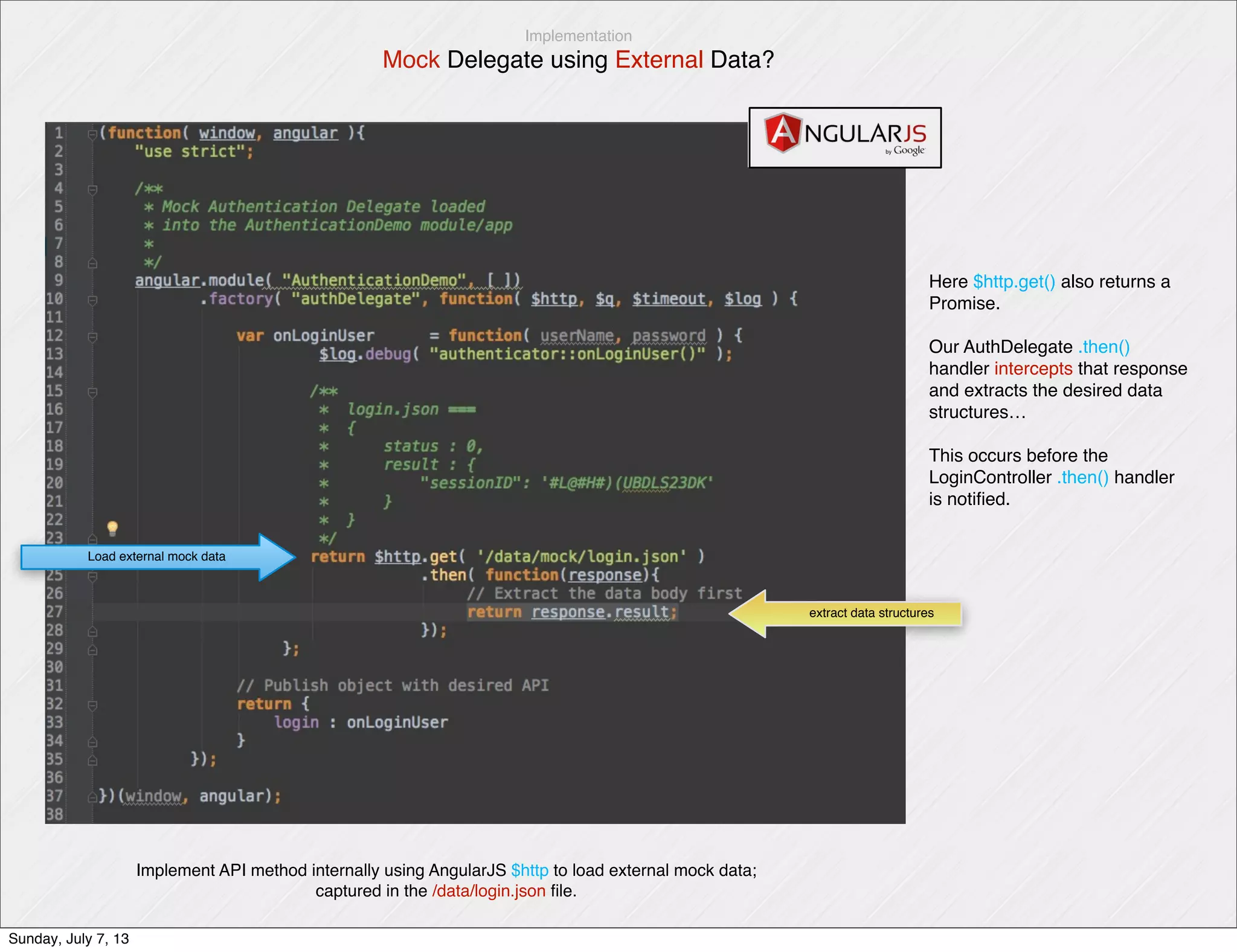Click the login property key on line 33

[x=296, y=722]
